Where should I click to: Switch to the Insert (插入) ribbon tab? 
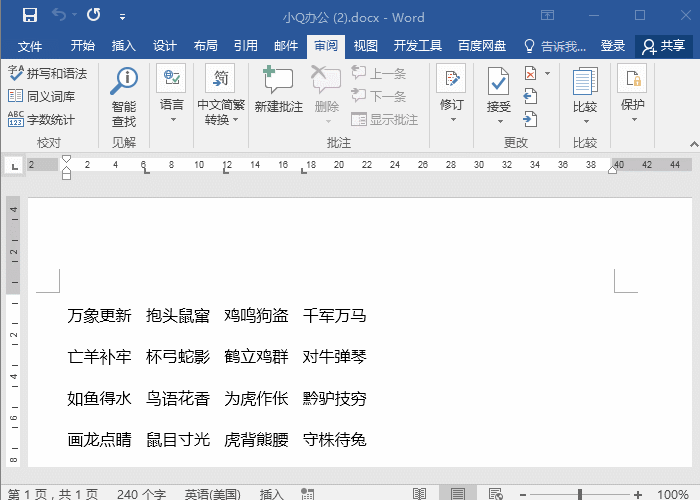(124, 46)
